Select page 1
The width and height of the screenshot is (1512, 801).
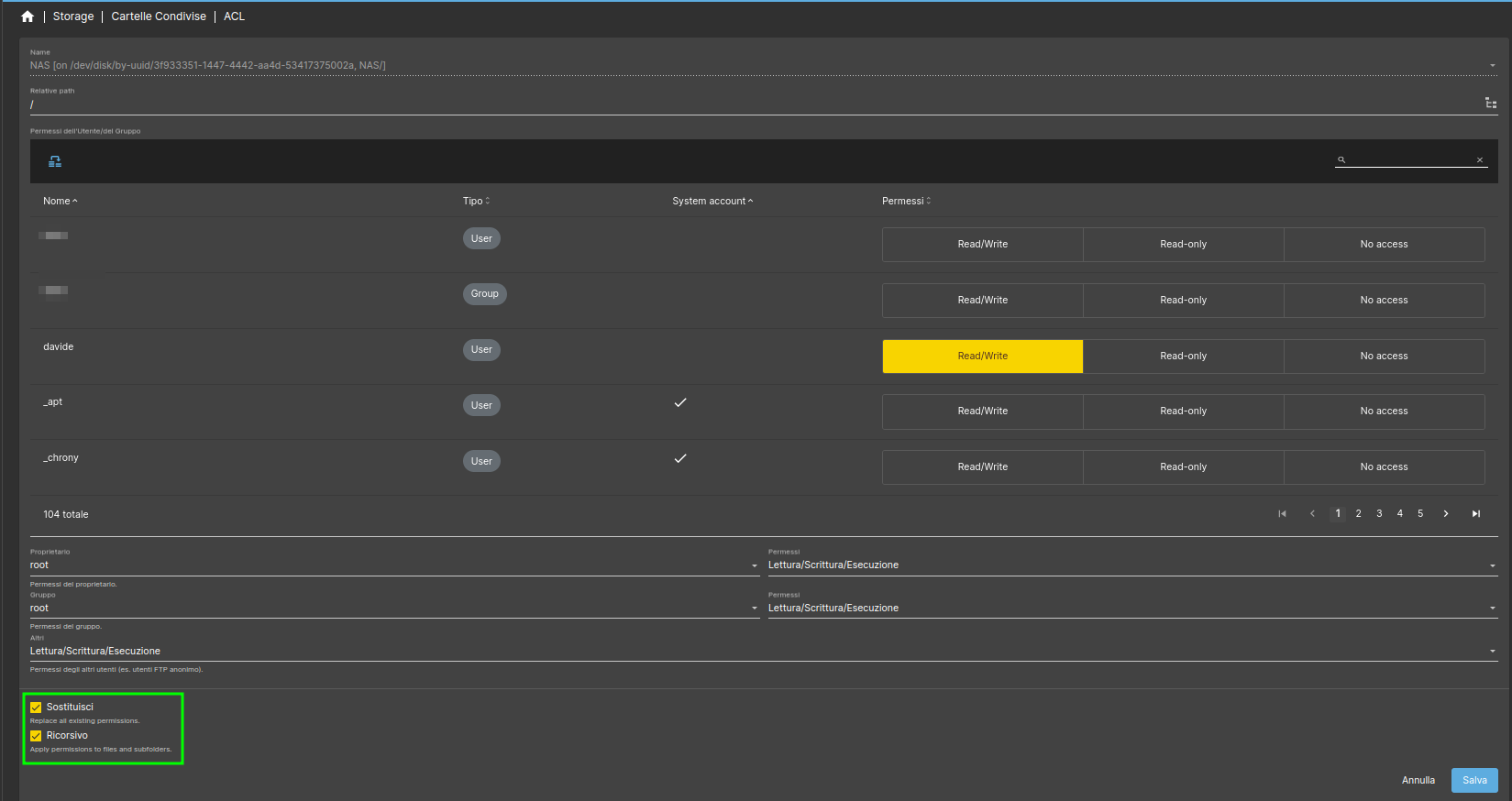(1338, 514)
